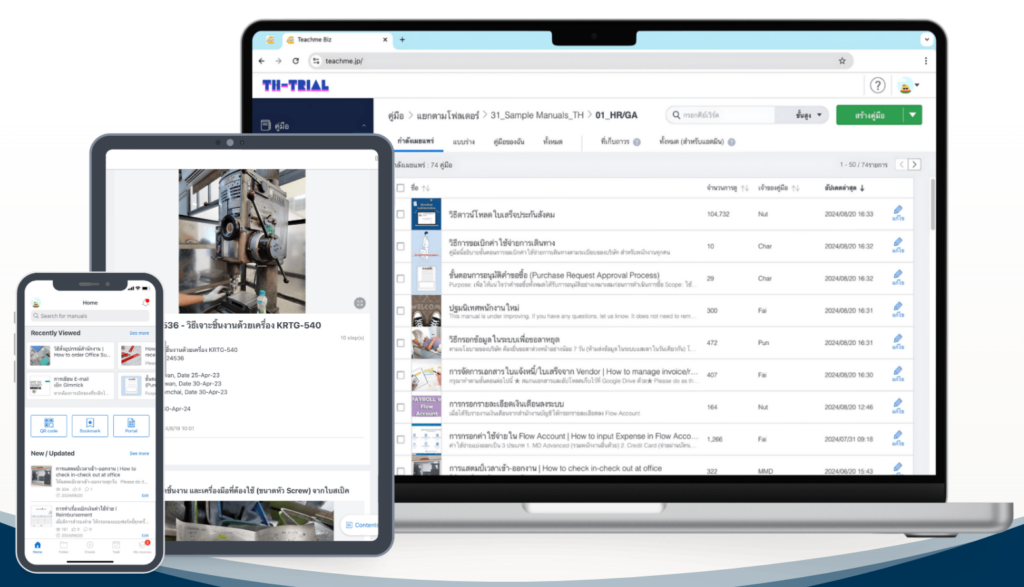Reload the page in browser toolbar
This screenshot has height=587, width=1024.
click(x=295, y=61)
